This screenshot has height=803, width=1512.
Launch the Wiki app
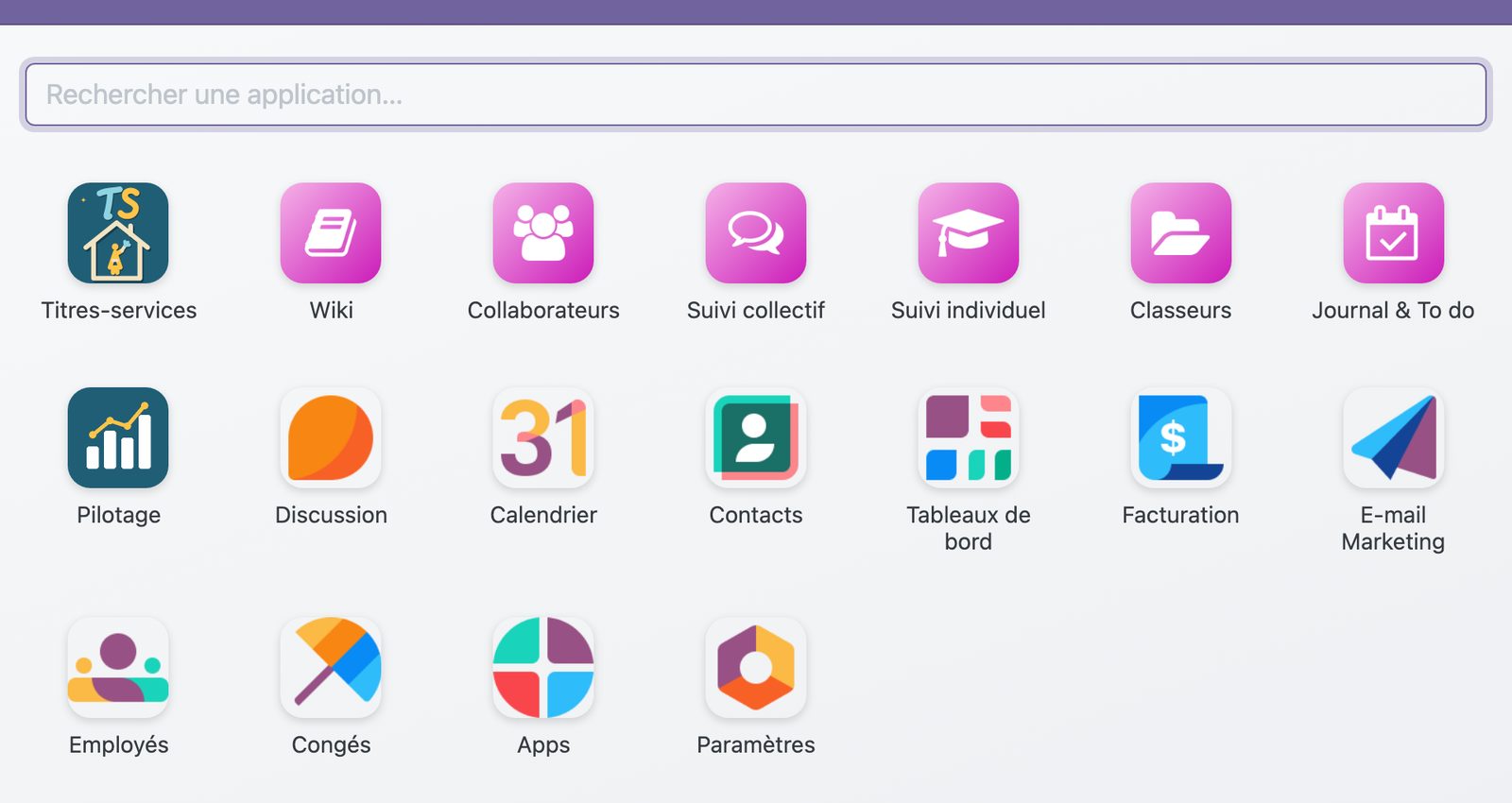(331, 233)
